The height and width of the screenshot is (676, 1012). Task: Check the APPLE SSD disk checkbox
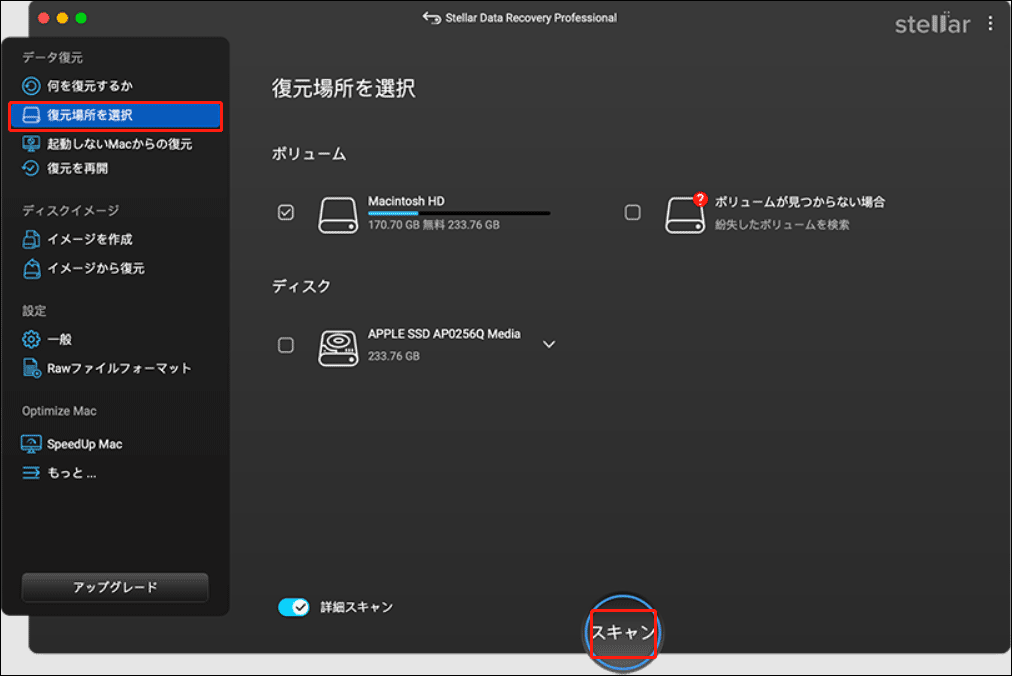[x=286, y=344]
